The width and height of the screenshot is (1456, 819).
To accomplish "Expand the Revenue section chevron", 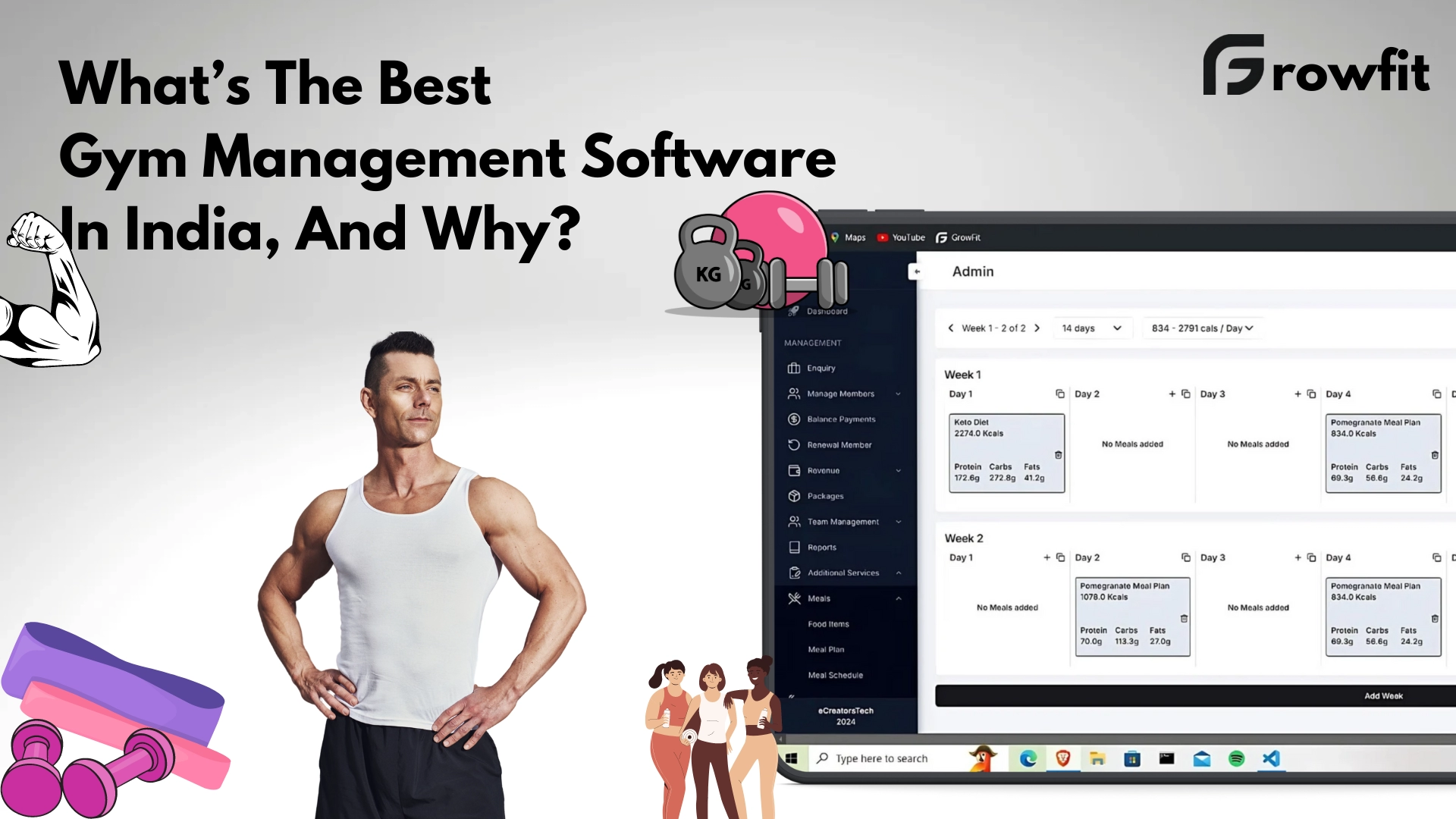I will (897, 470).
